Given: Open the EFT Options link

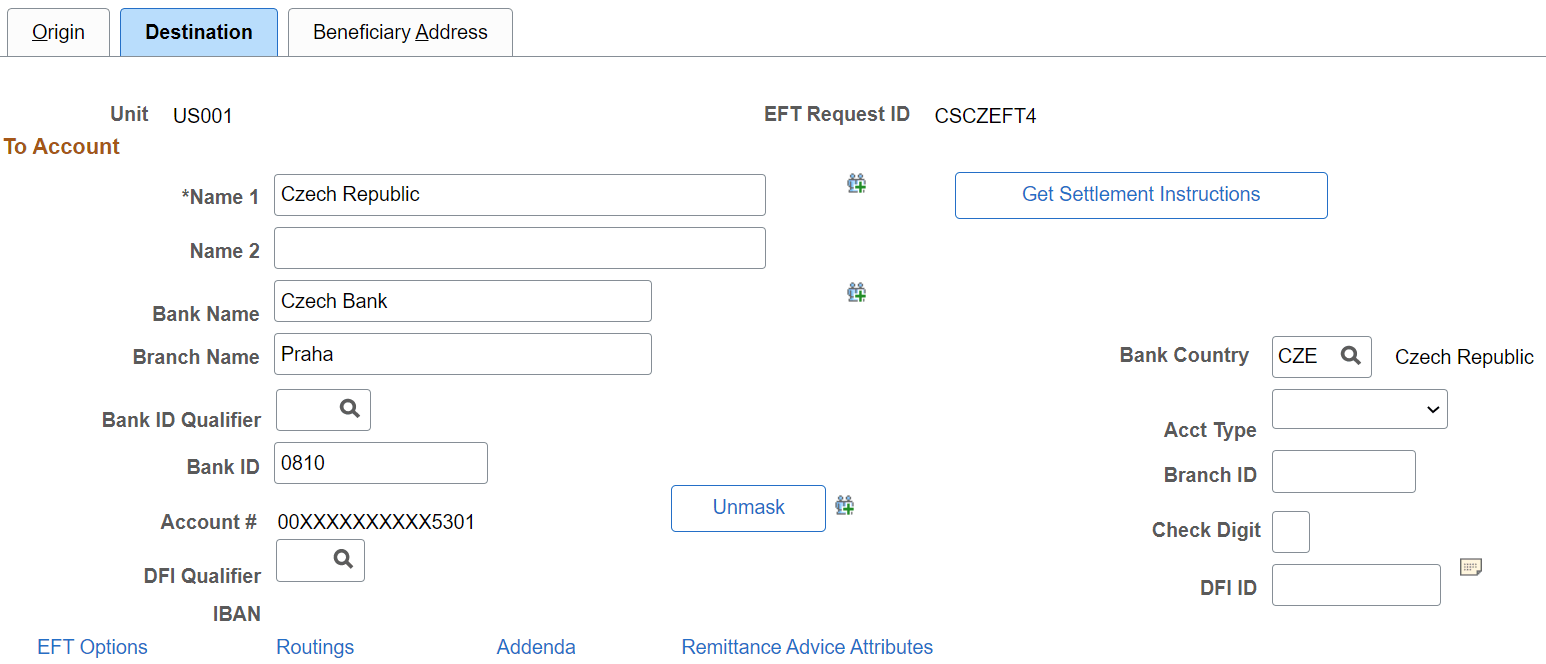Looking at the screenshot, I should pyautogui.click(x=91, y=647).
